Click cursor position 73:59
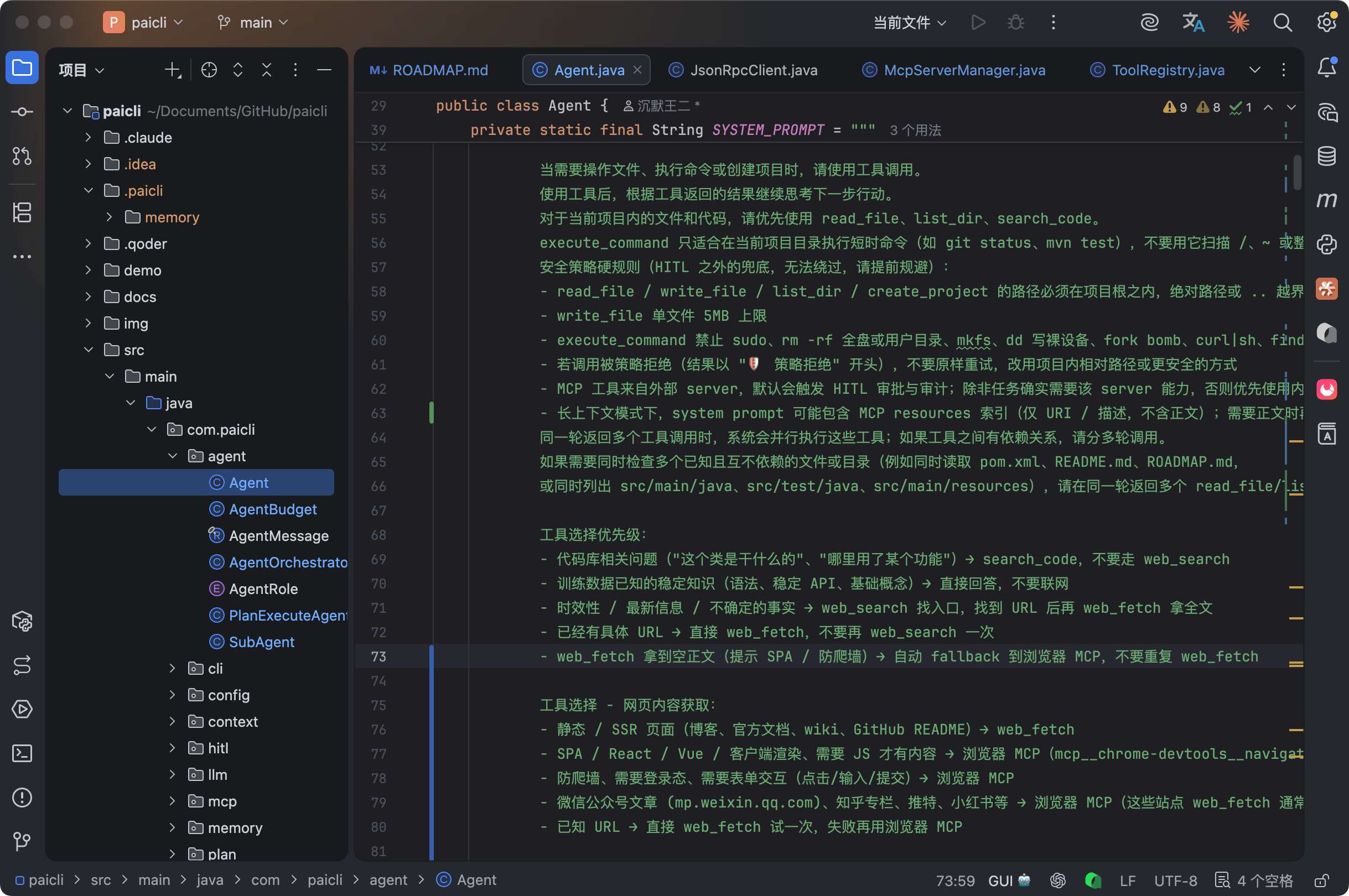1349x896 pixels. pyautogui.click(x=954, y=881)
